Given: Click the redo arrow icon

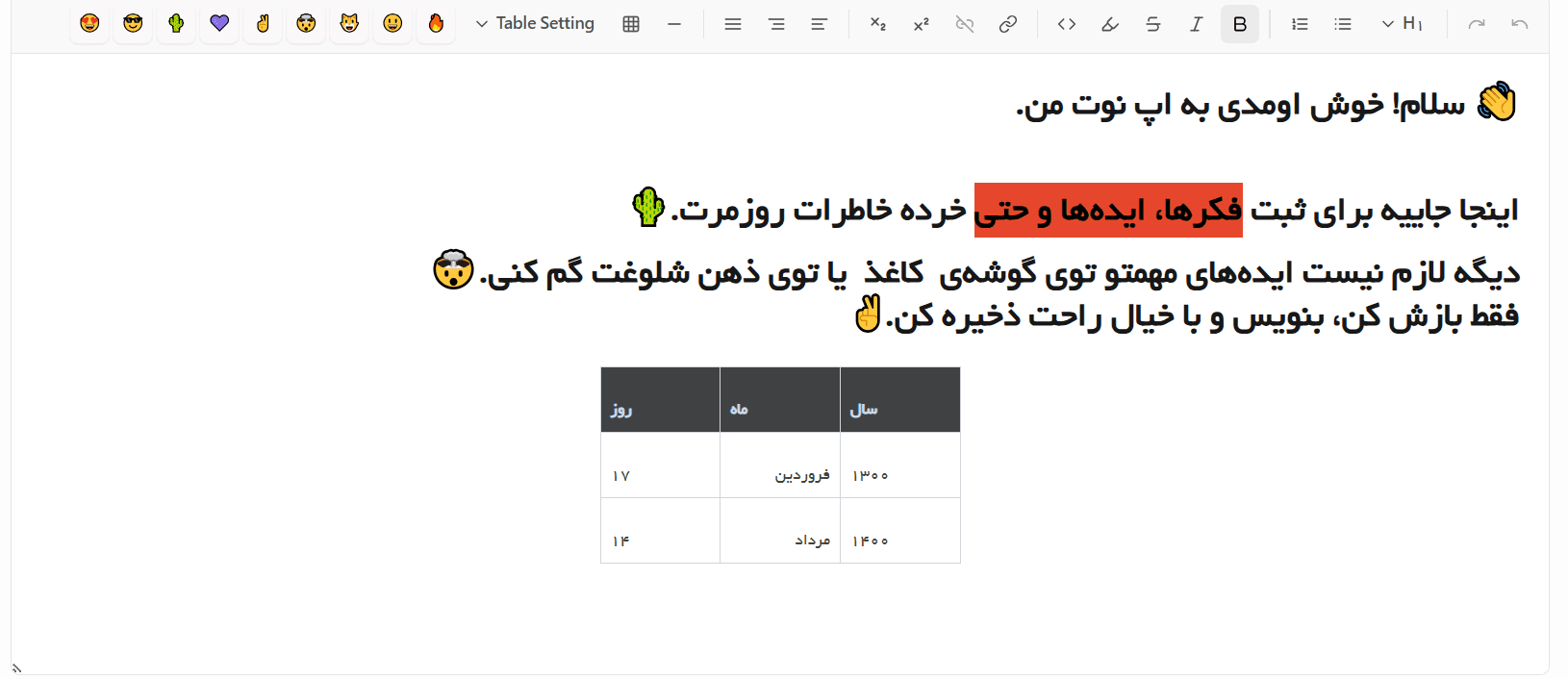Looking at the screenshot, I should coord(1477,24).
